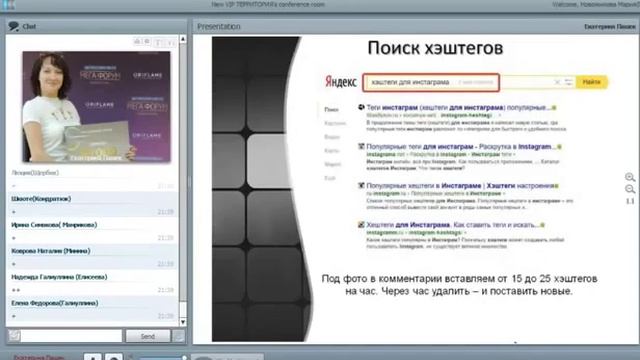The image size is (640, 360).
Task: Click the second small icon in chat toolbar
Action: tap(147, 41)
